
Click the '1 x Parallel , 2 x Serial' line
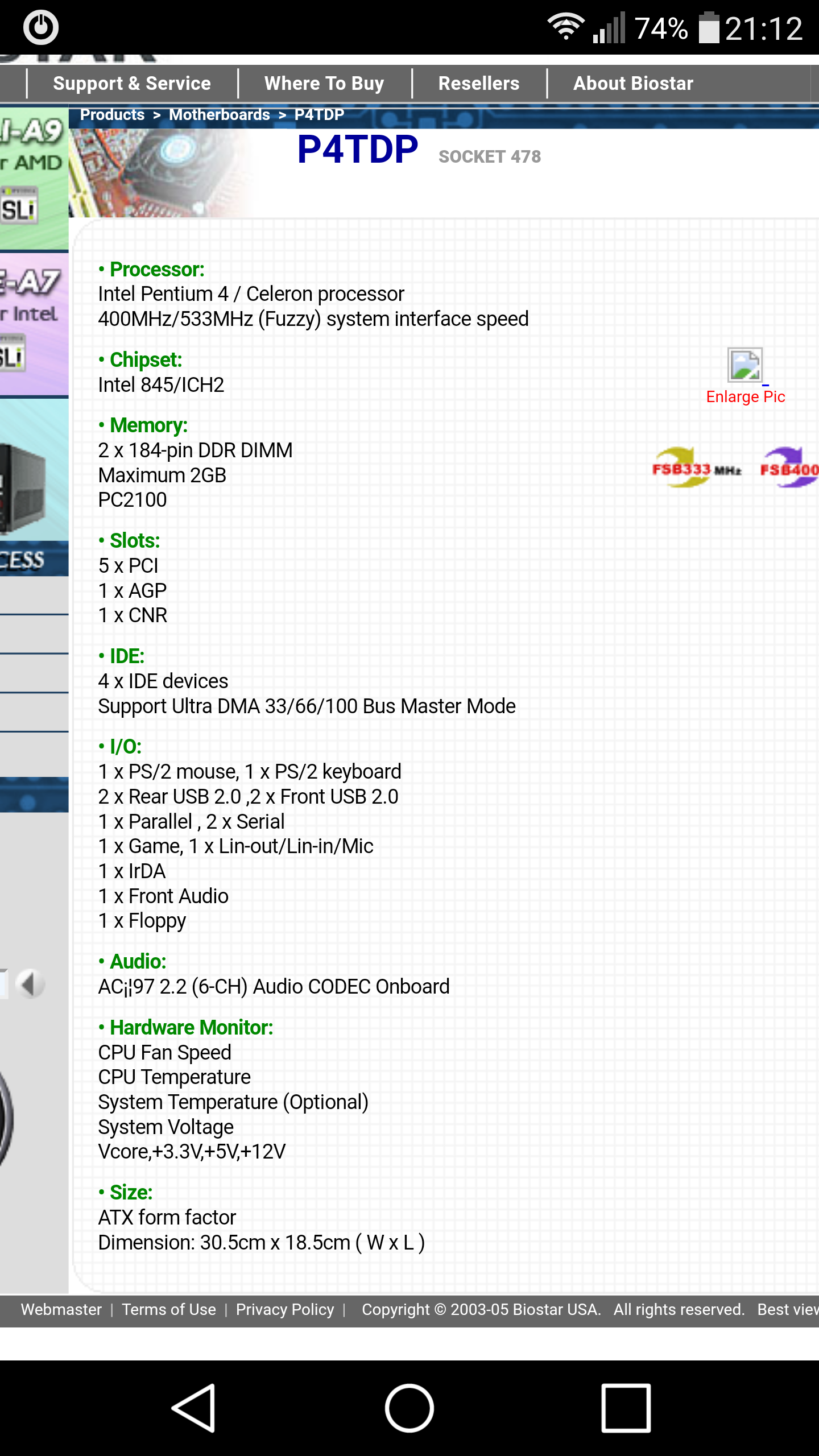coord(191,822)
